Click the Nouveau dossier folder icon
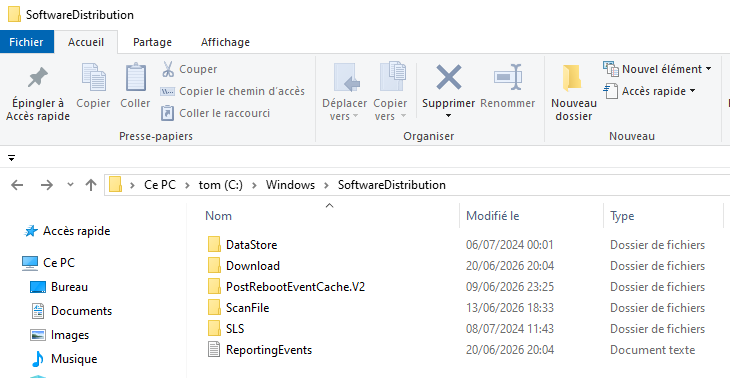Viewport: 730px width, 378px height. (x=572, y=78)
